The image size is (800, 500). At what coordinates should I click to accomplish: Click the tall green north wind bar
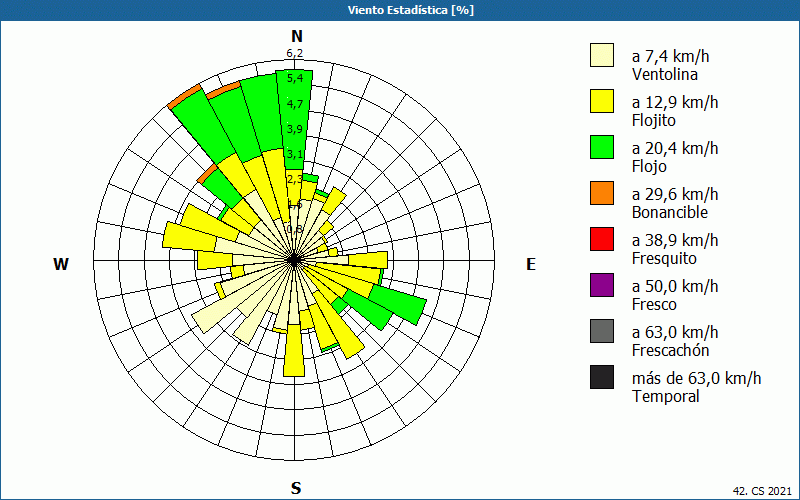[x=294, y=120]
